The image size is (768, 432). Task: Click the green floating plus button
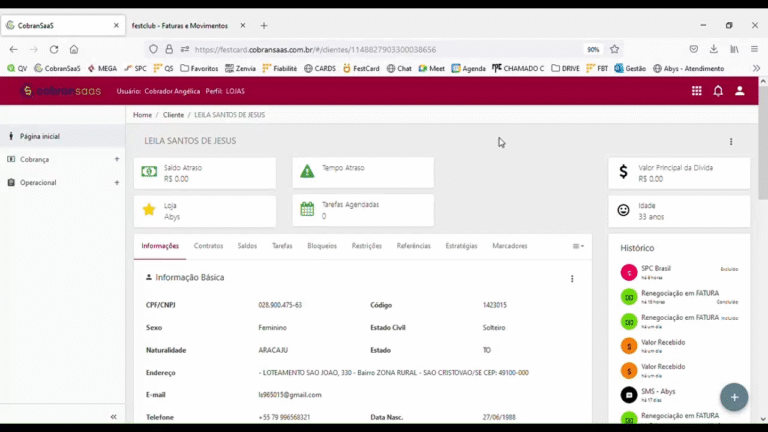[x=734, y=397]
